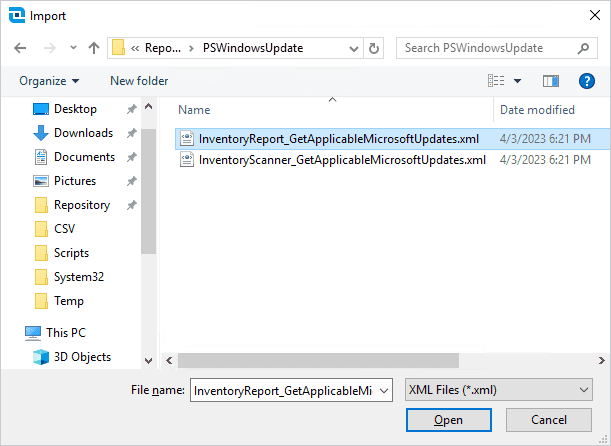Open Pictures in the sidebar

coord(75,181)
